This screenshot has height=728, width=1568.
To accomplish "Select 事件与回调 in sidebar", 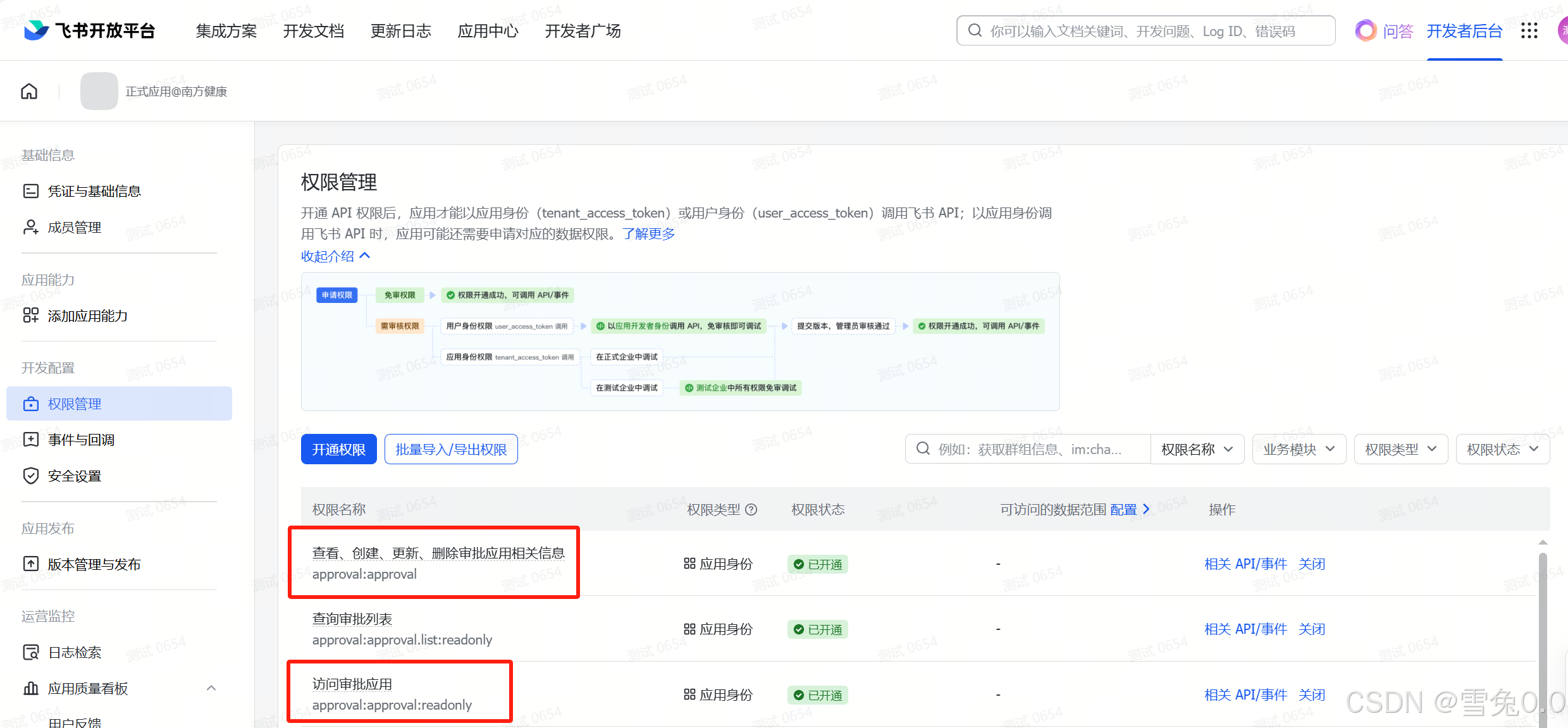I will [119, 440].
